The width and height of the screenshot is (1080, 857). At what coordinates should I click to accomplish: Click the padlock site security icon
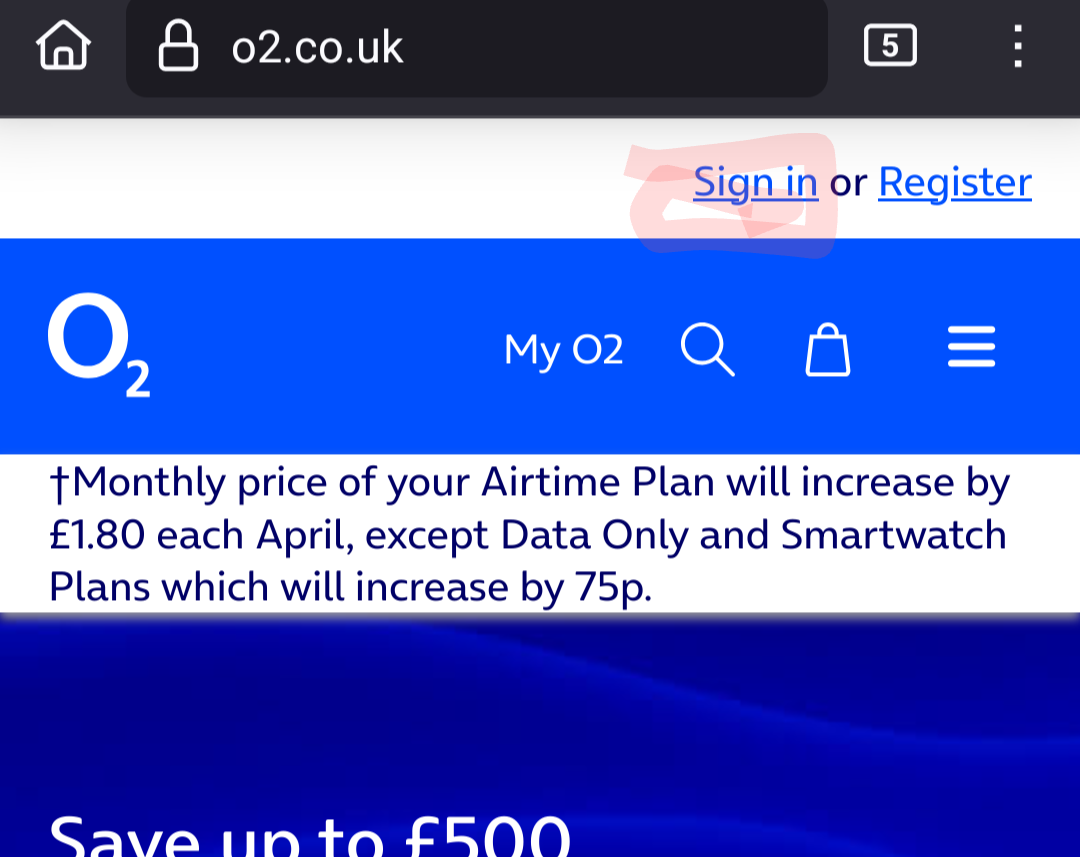point(178,46)
